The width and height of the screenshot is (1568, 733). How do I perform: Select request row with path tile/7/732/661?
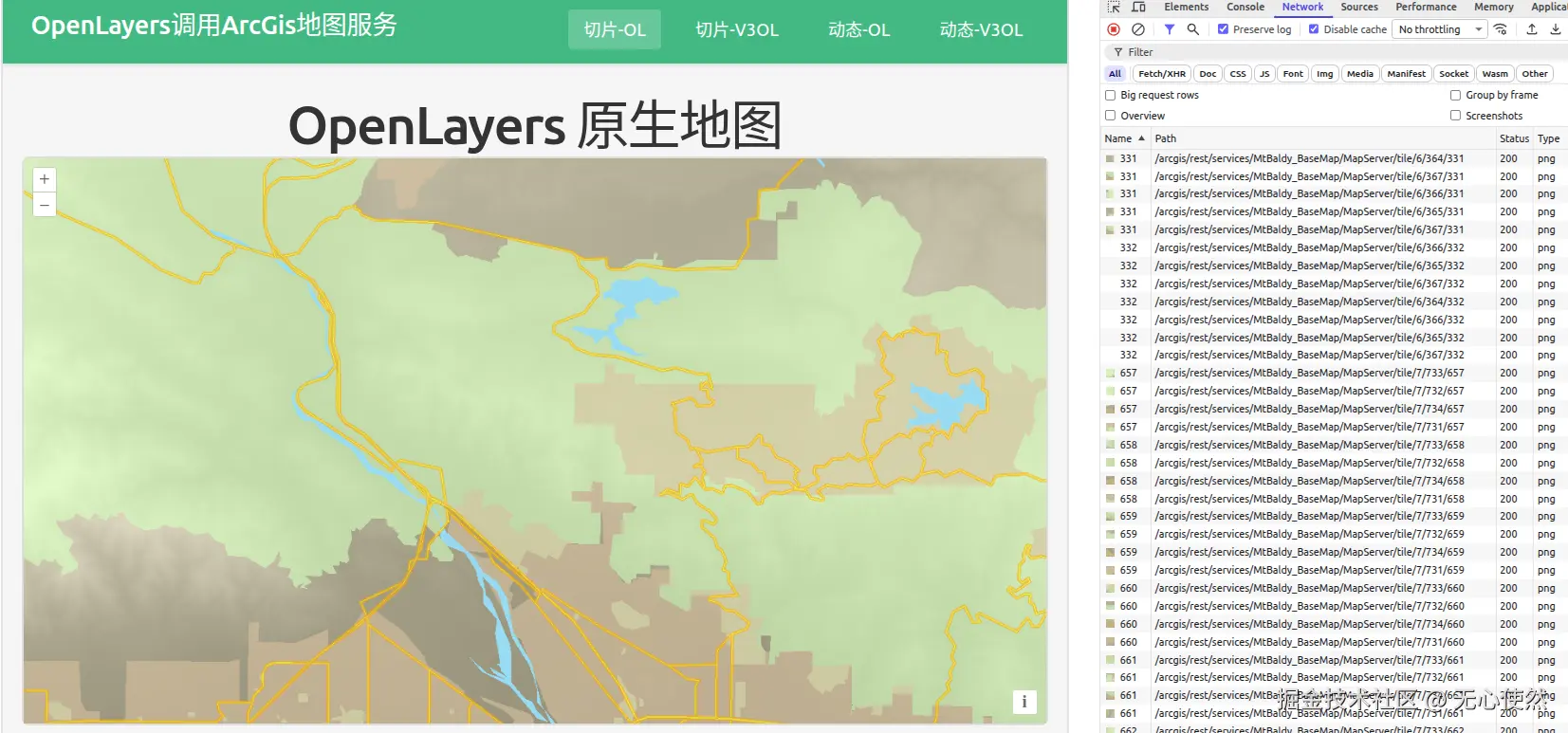pyautogui.click(x=1334, y=677)
